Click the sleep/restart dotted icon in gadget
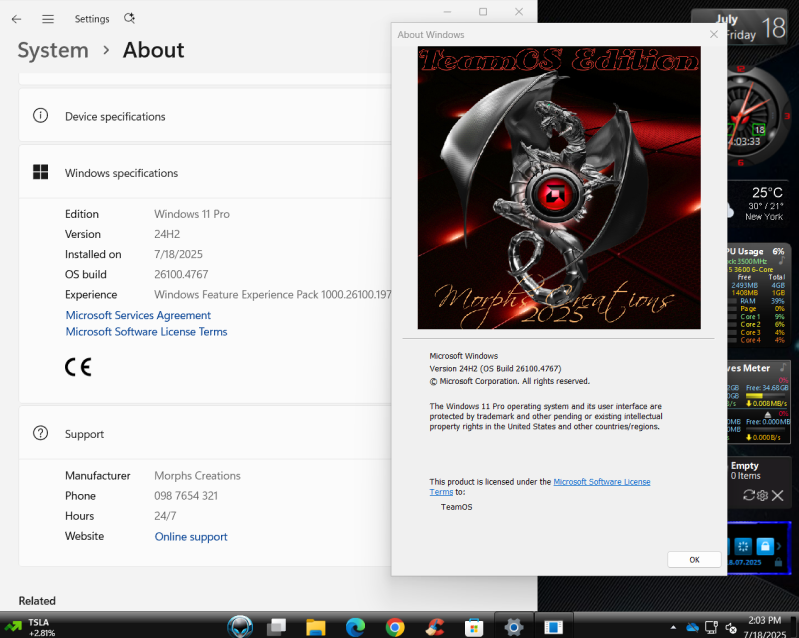This screenshot has width=799, height=638. click(743, 546)
